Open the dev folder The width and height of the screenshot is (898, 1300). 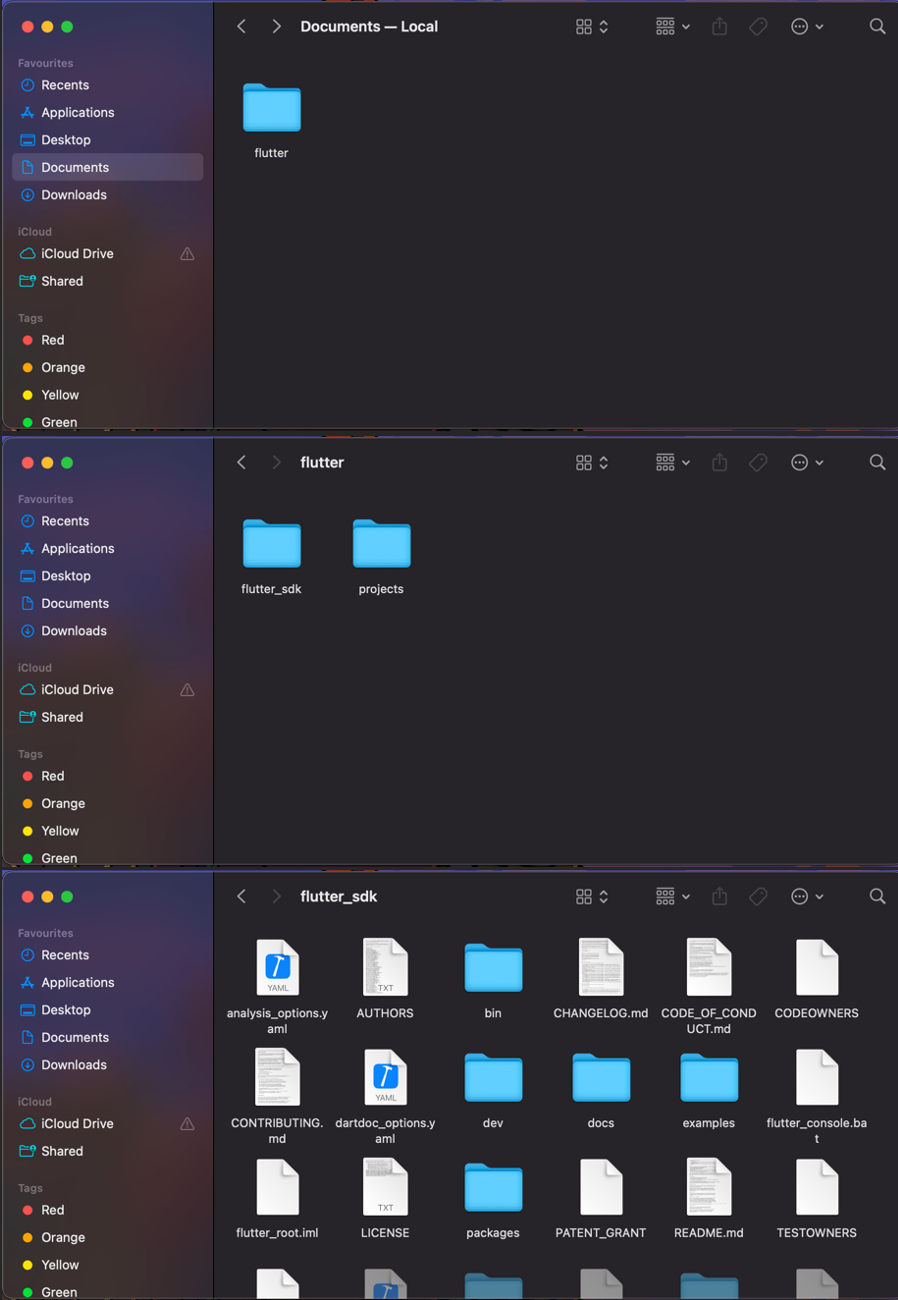(493, 1078)
